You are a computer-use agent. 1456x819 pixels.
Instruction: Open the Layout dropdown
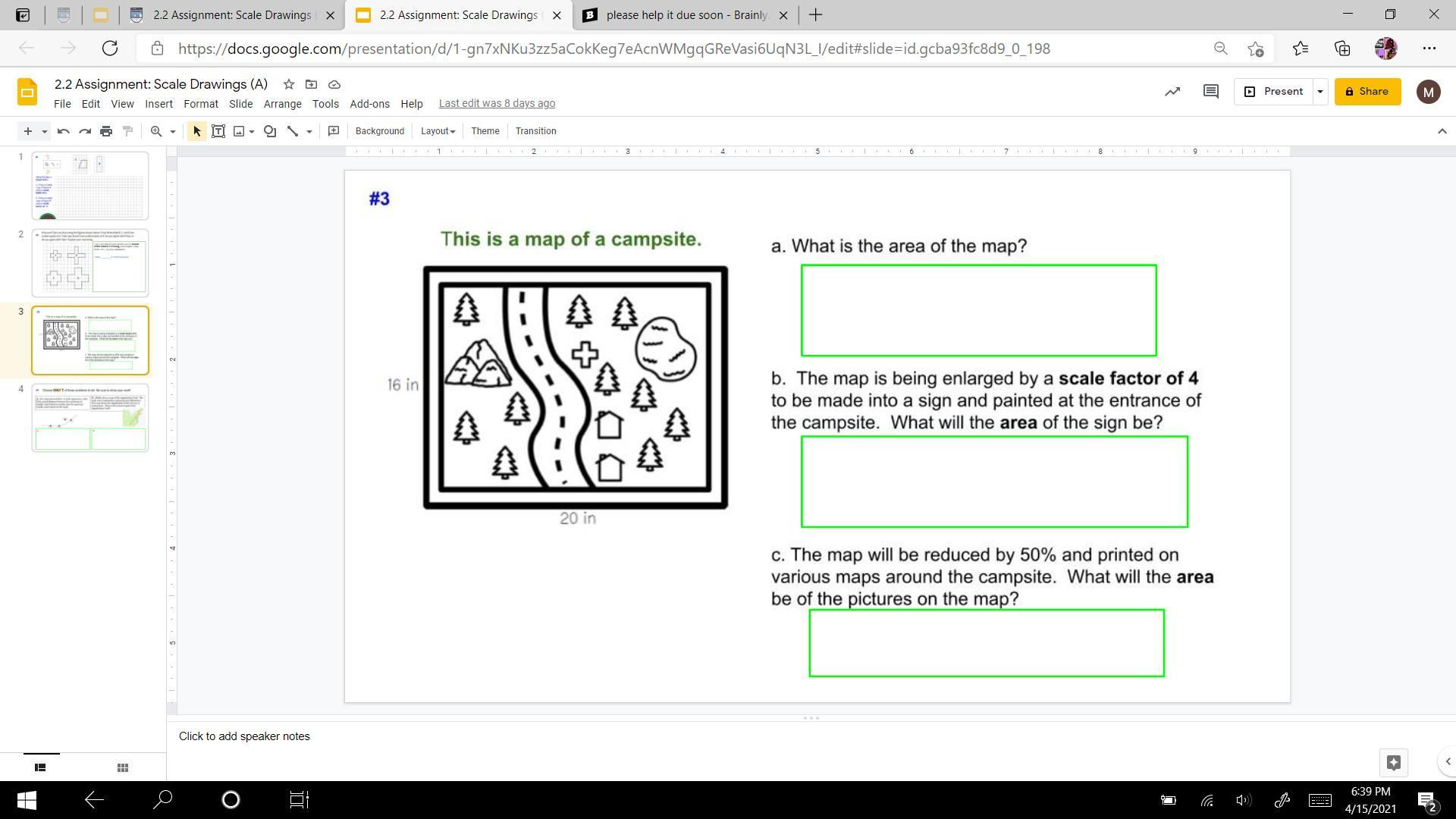(x=438, y=131)
